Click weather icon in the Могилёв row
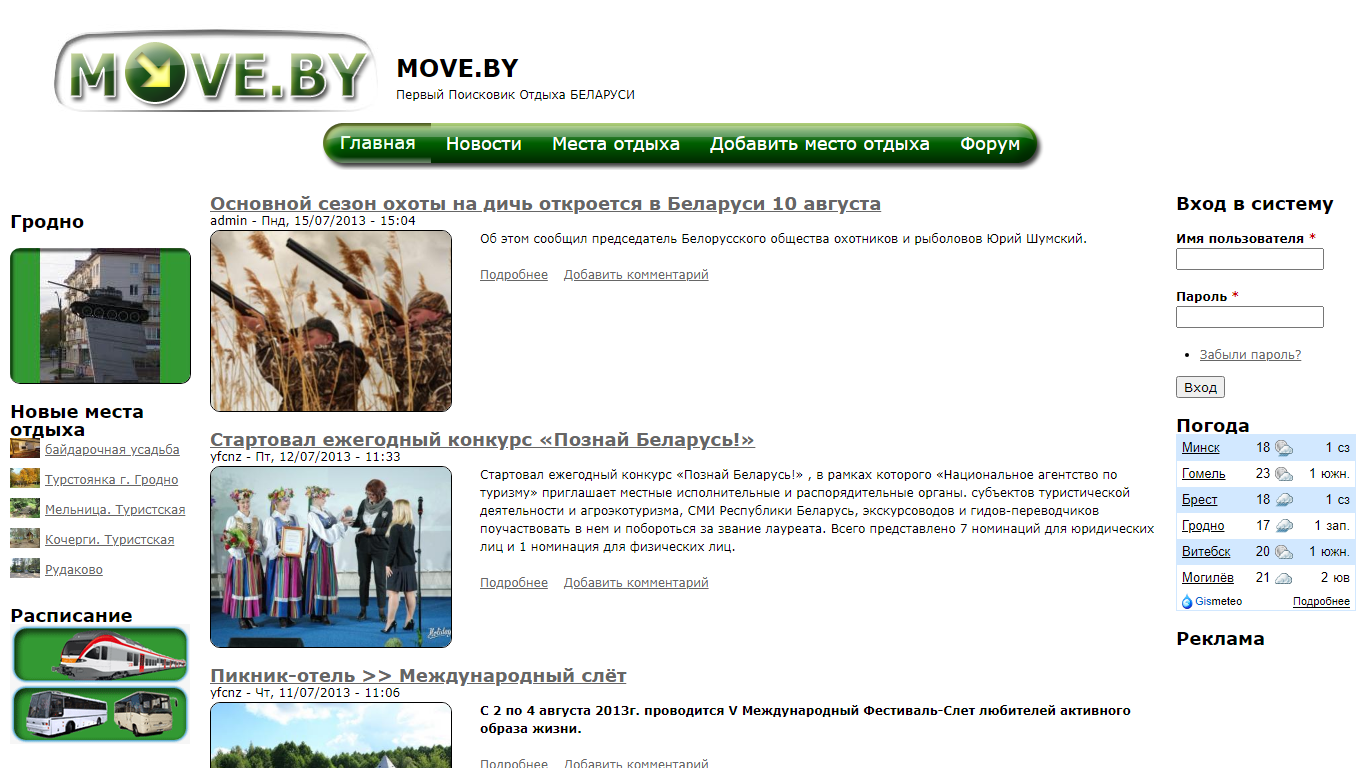Viewport: 1366px width, 768px height. point(1284,578)
